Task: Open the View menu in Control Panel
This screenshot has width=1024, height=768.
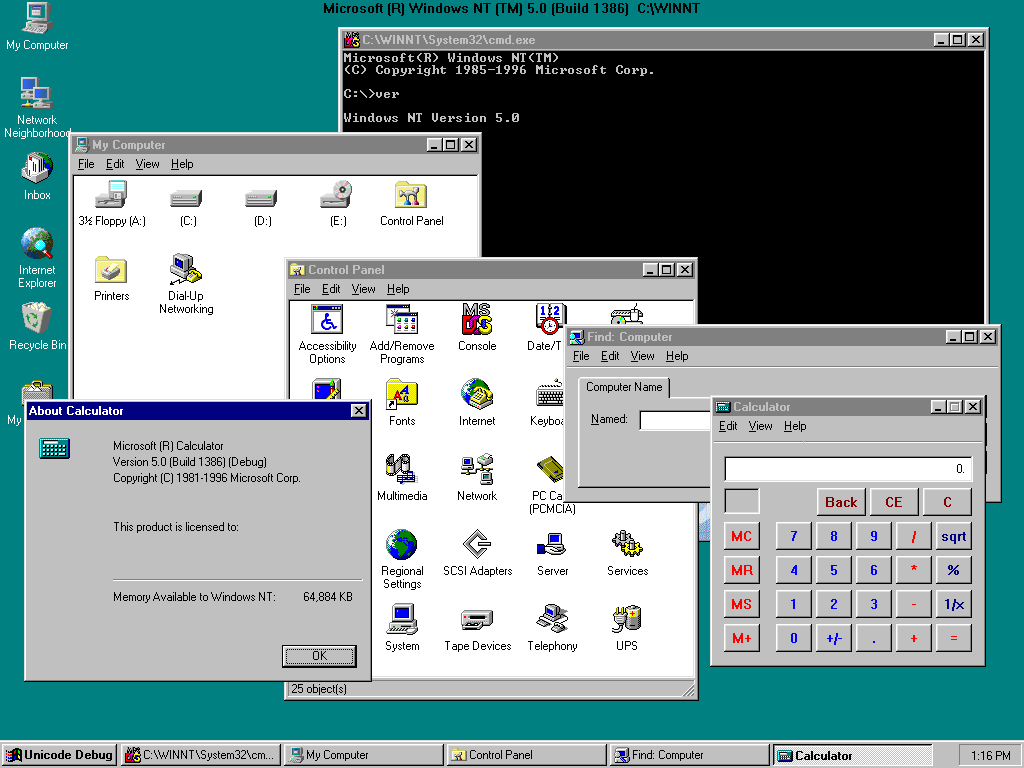Action: pyautogui.click(x=366, y=289)
